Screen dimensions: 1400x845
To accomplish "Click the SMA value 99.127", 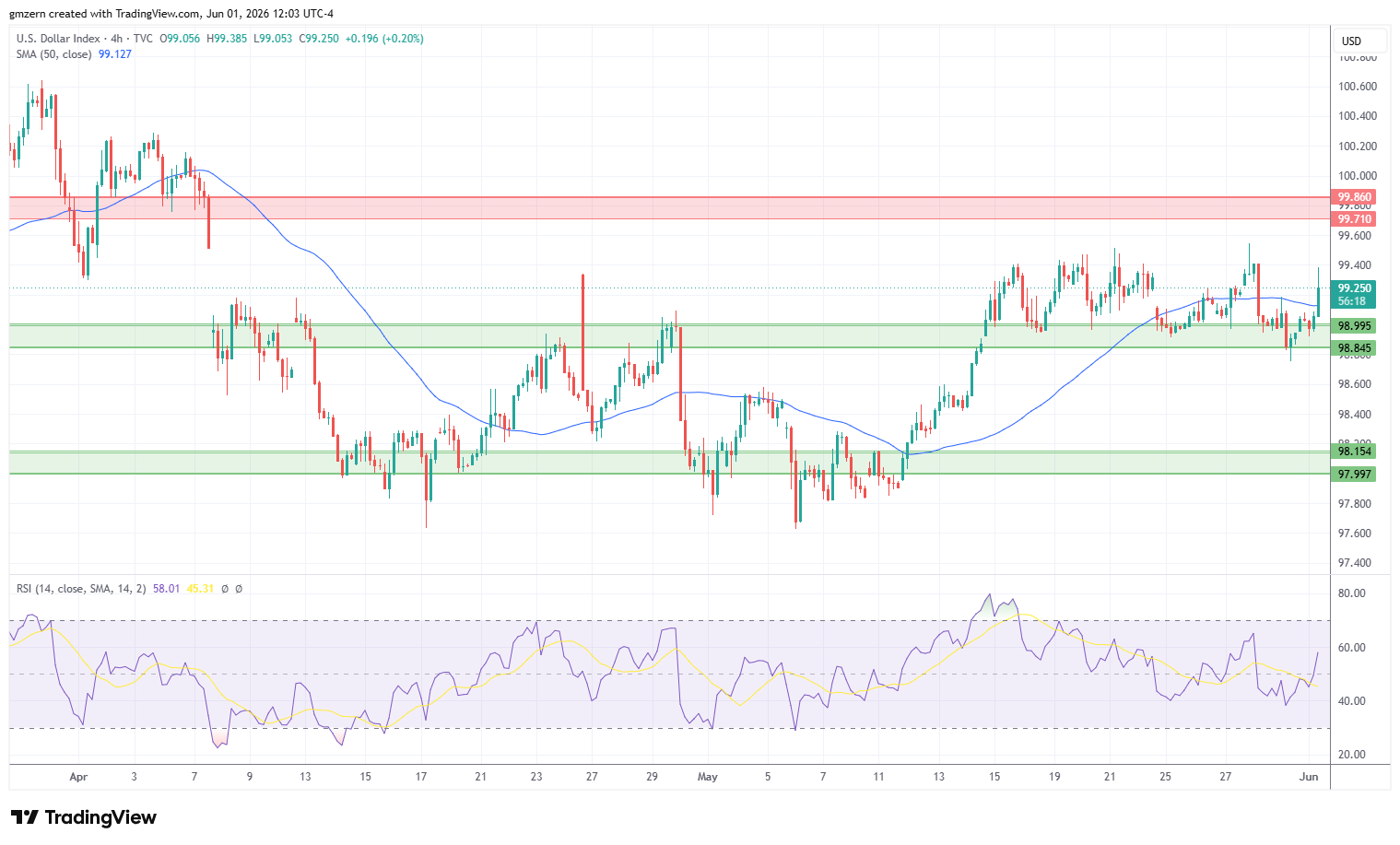I will 115,54.
